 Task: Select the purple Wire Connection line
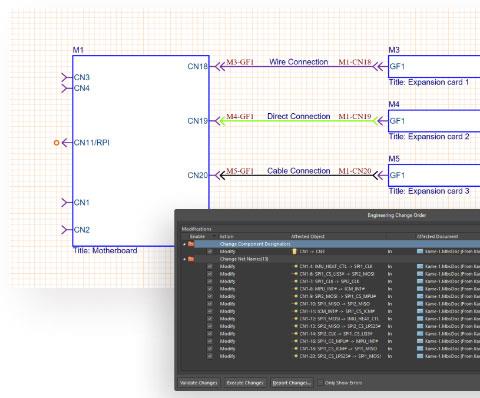pos(298,67)
